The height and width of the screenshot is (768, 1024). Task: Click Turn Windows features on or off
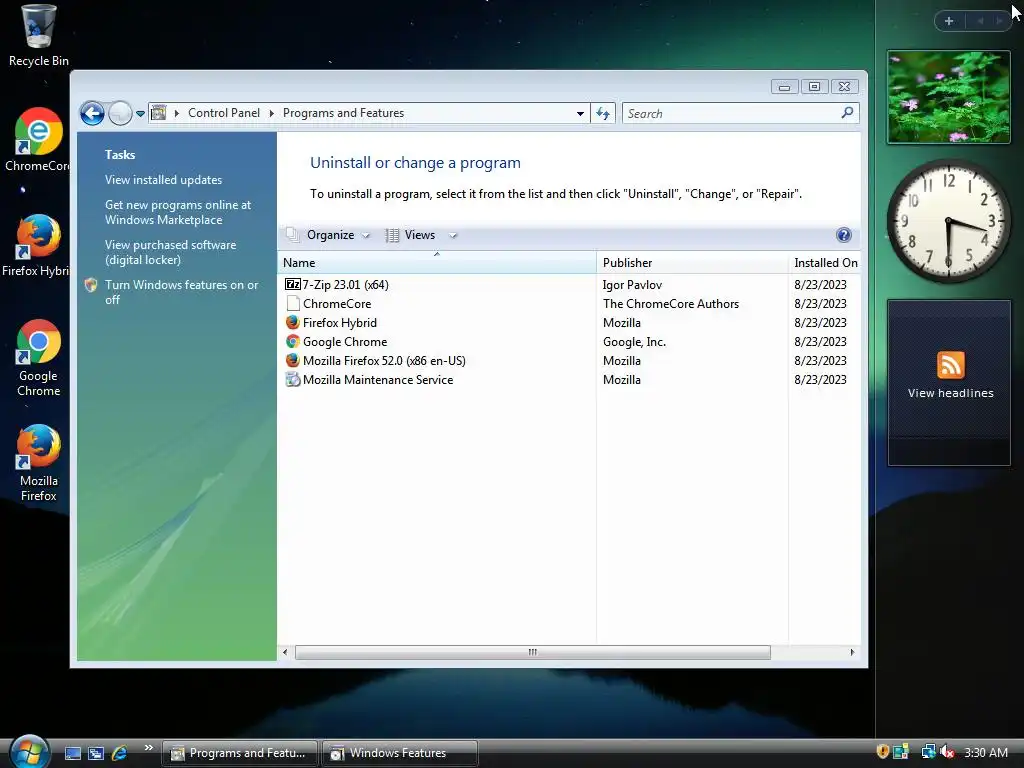tap(182, 292)
